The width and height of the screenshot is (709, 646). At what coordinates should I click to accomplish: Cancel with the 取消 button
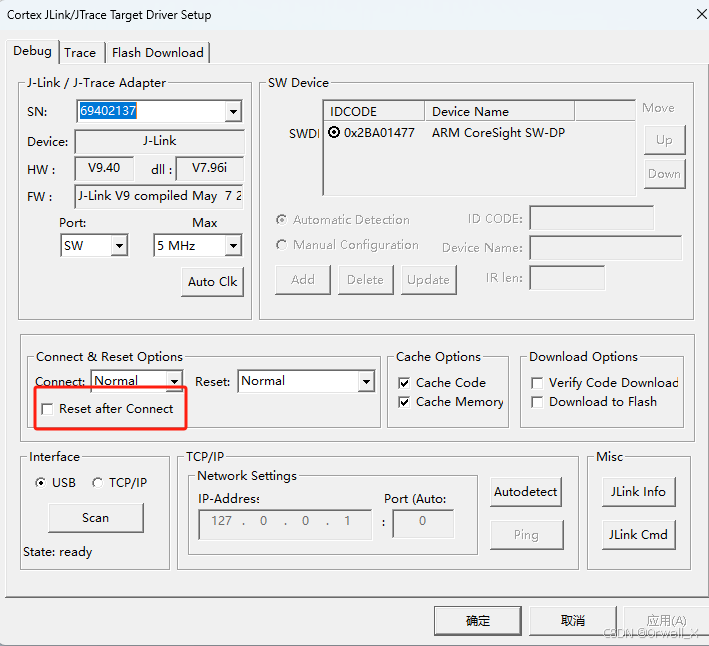pyautogui.click(x=572, y=621)
